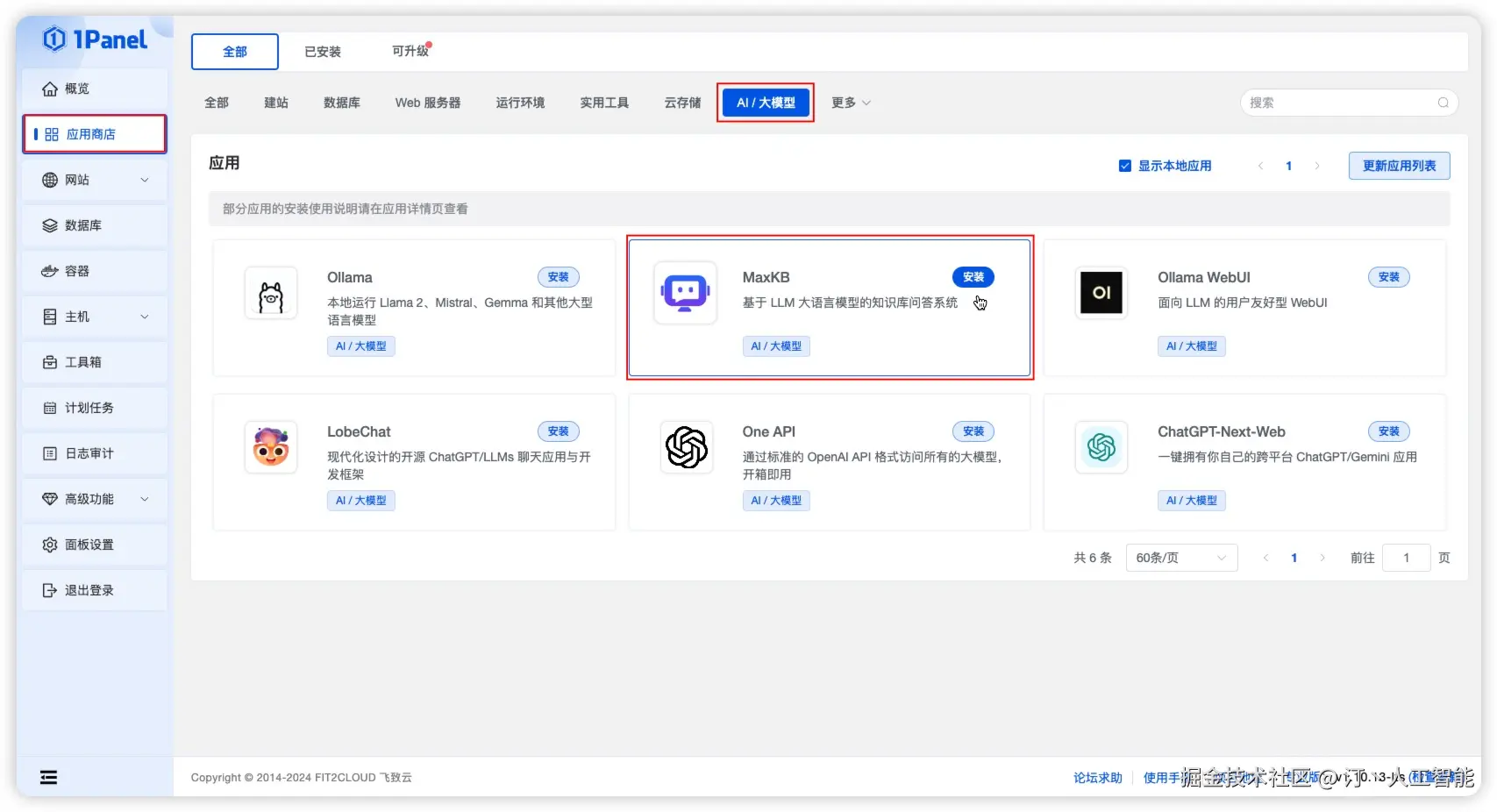
Task: Install the LobeChat app
Action: pyautogui.click(x=559, y=431)
